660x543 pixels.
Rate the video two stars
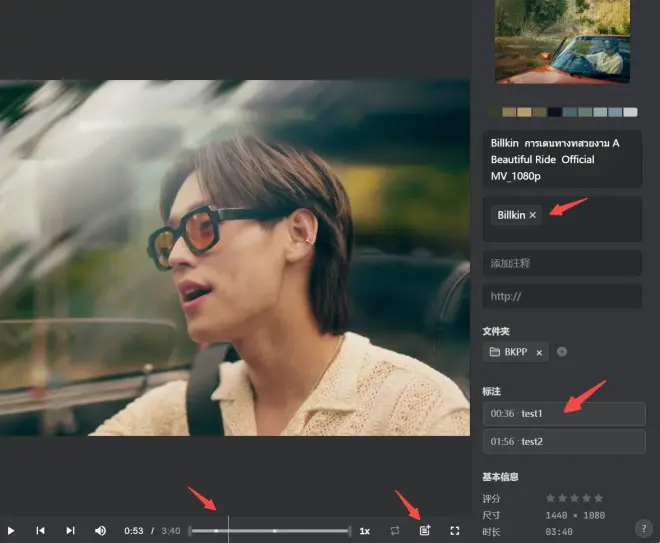point(562,498)
